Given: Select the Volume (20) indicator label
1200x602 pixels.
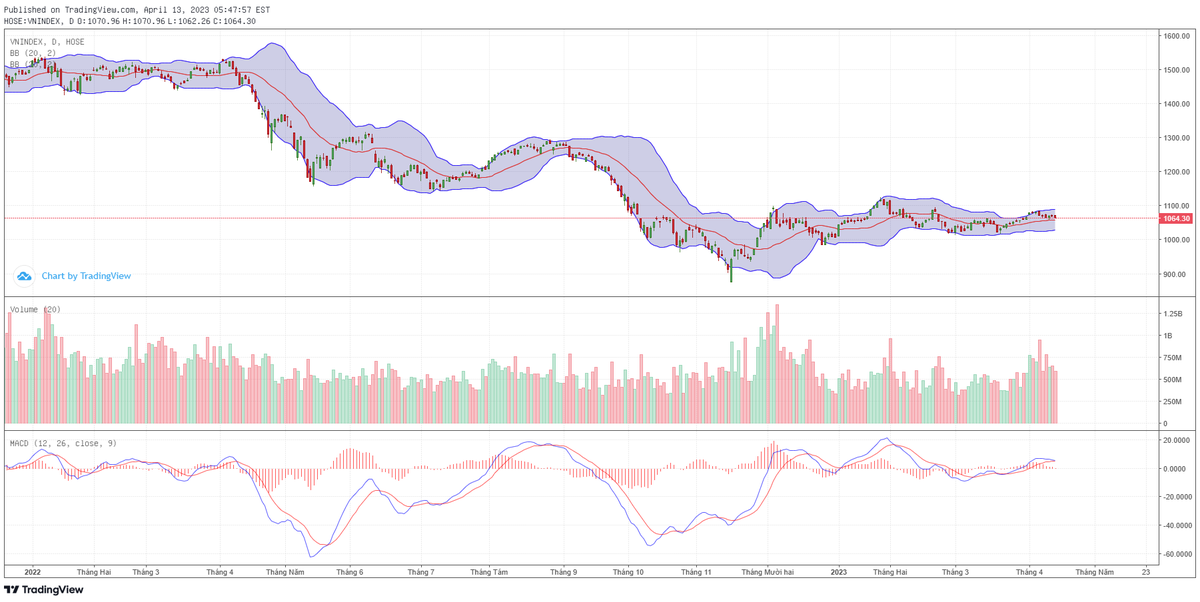Looking at the screenshot, I should 35,310.
